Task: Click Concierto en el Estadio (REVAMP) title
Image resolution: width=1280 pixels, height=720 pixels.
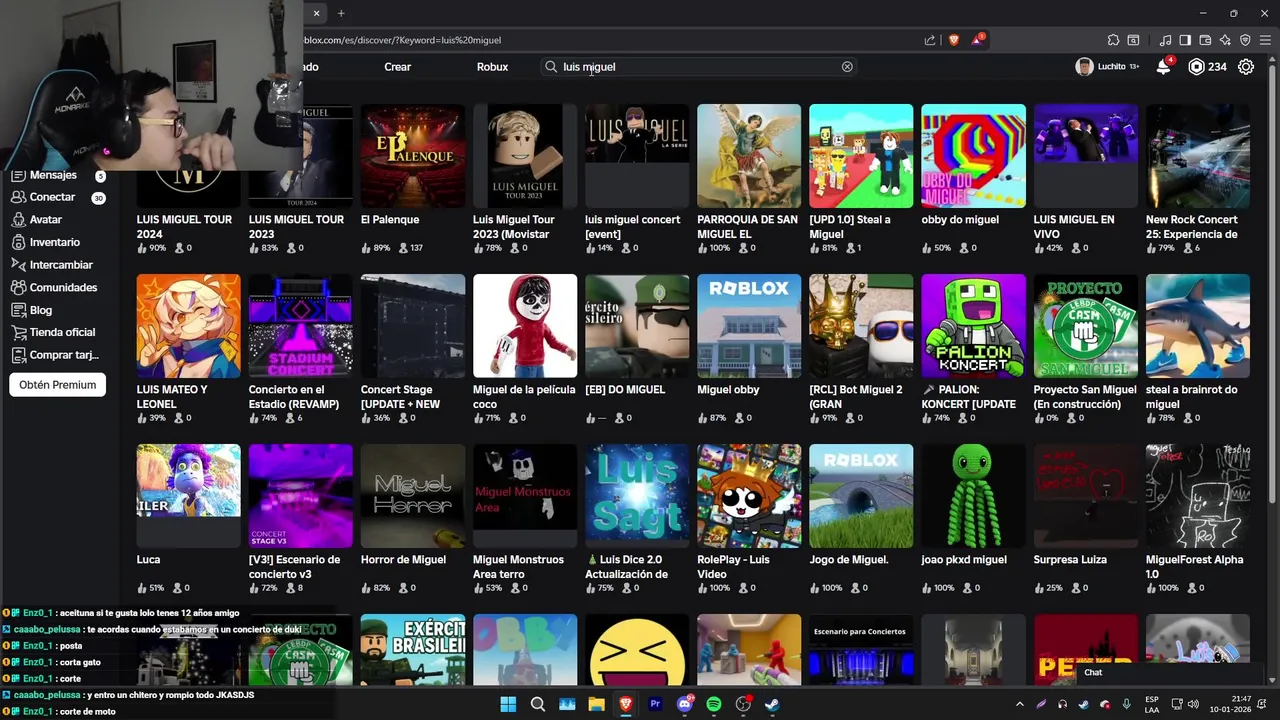Action: pyautogui.click(x=294, y=397)
